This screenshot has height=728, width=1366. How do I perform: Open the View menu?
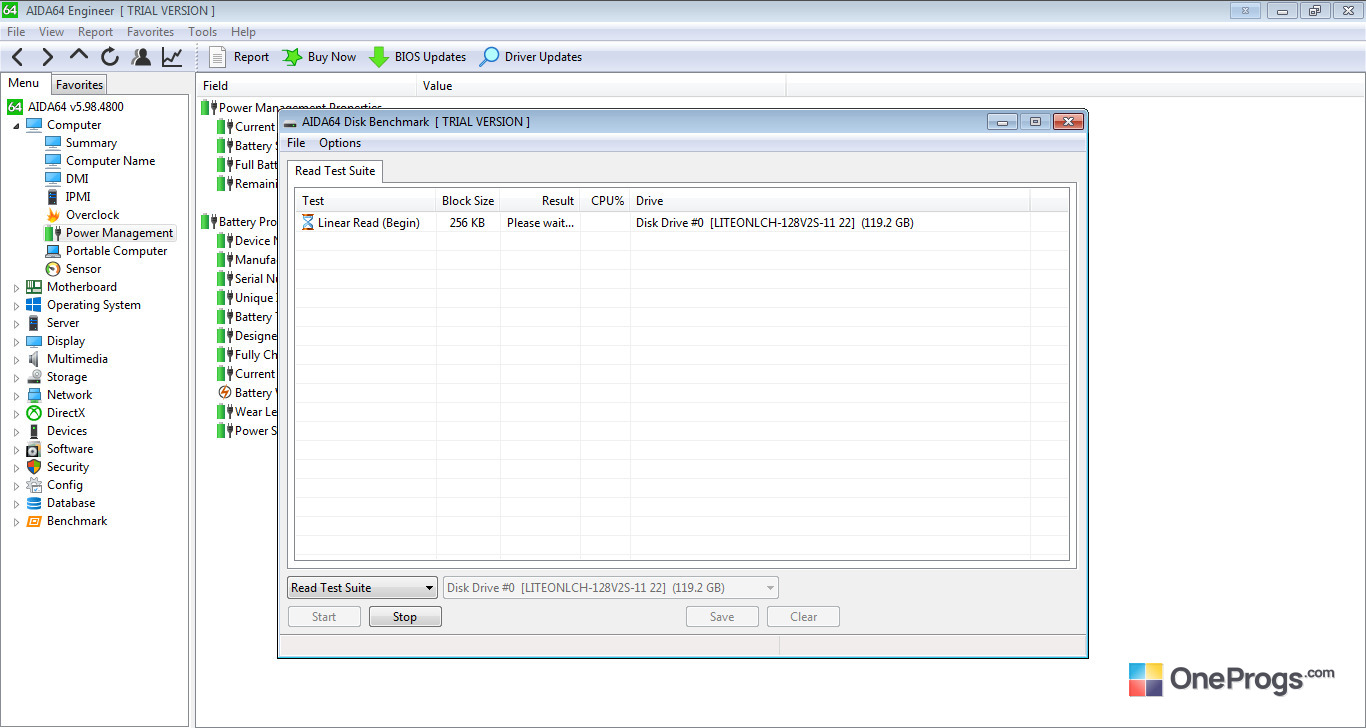(x=52, y=32)
